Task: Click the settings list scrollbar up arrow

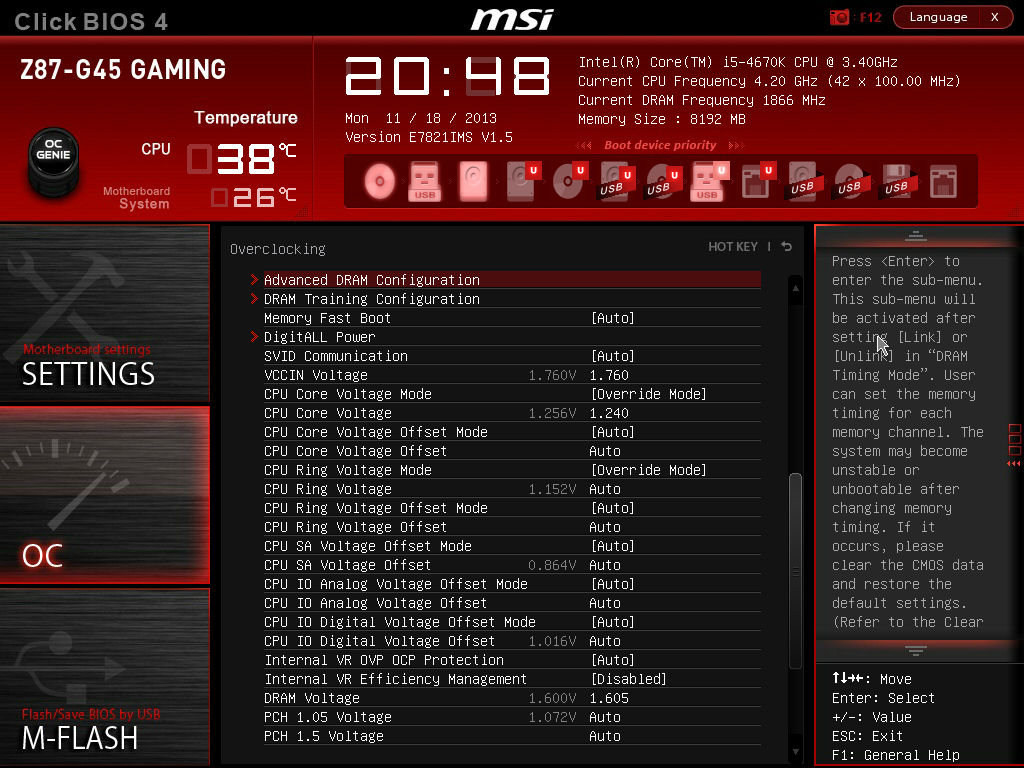Action: click(795, 287)
